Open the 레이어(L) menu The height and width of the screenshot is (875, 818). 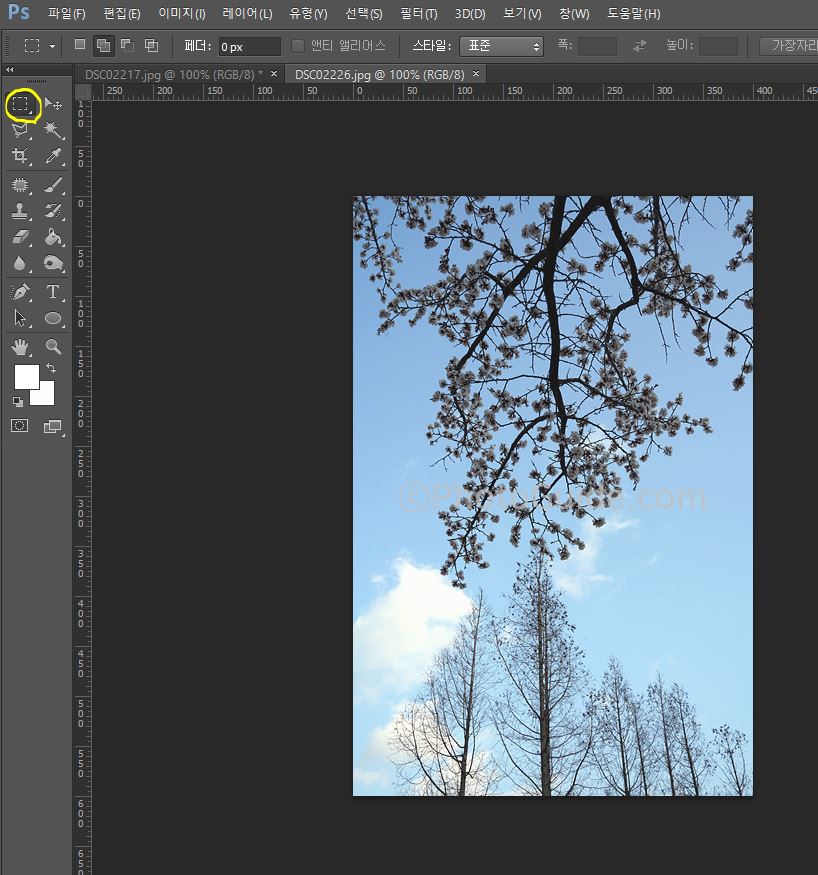pyautogui.click(x=247, y=13)
